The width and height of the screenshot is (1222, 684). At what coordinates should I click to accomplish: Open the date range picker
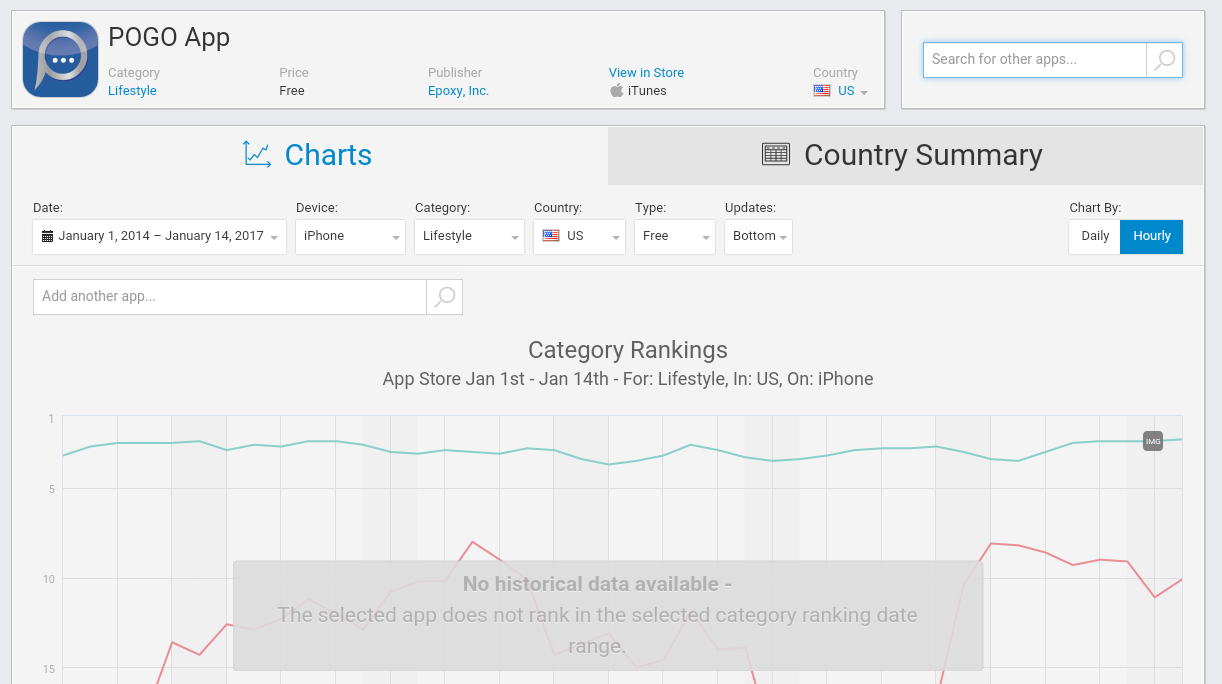point(160,237)
